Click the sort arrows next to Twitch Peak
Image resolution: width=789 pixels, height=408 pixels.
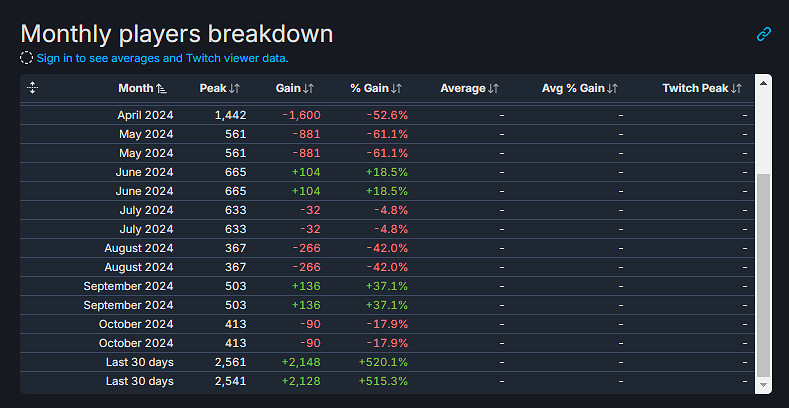click(x=737, y=88)
